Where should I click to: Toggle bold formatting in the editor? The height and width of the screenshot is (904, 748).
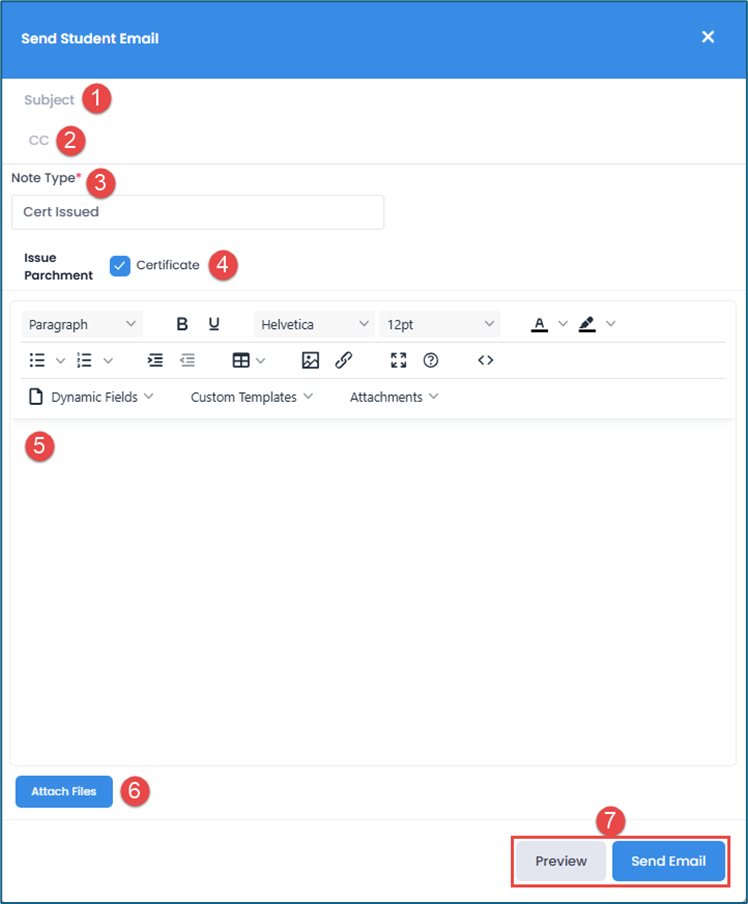pyautogui.click(x=182, y=324)
